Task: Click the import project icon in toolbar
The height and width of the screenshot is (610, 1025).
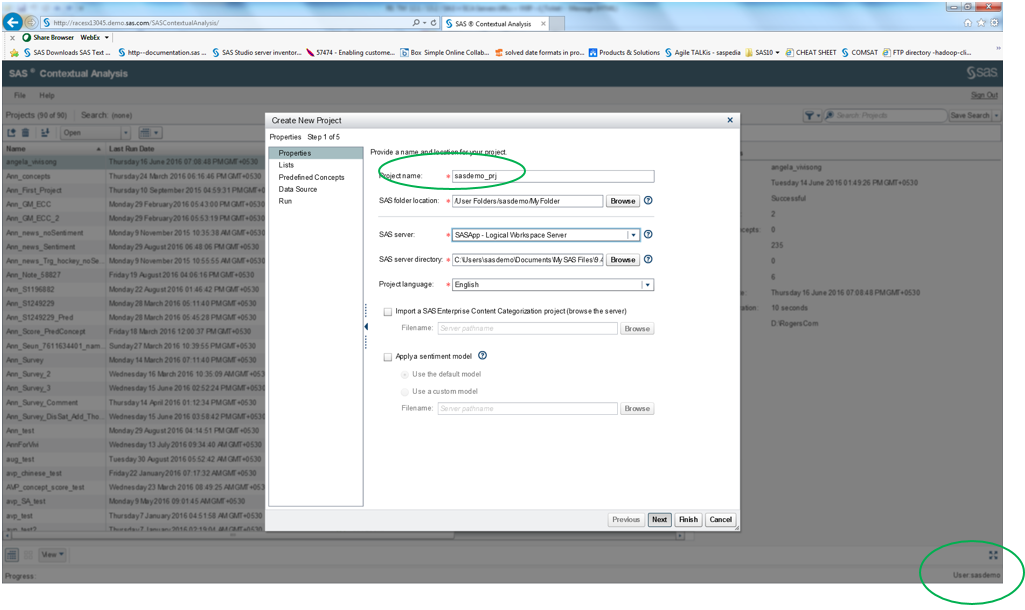Action: (x=45, y=133)
